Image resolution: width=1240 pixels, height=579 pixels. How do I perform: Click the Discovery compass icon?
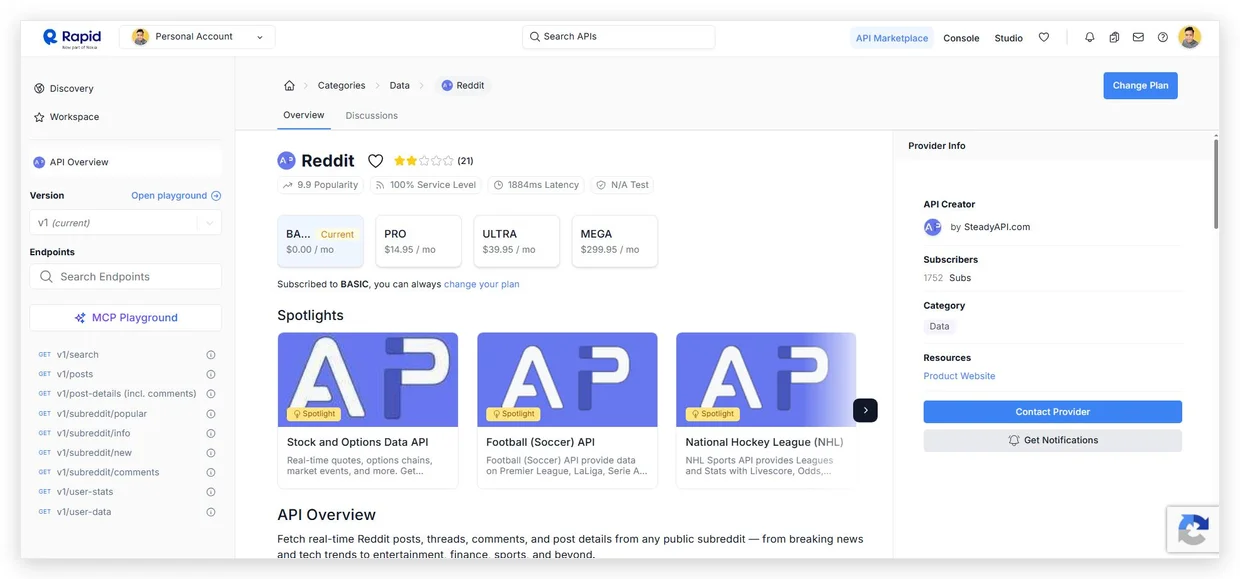pos(39,88)
